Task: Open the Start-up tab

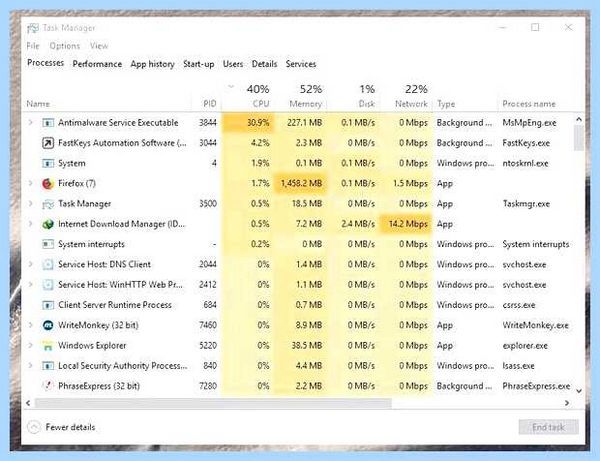Action: [x=199, y=64]
